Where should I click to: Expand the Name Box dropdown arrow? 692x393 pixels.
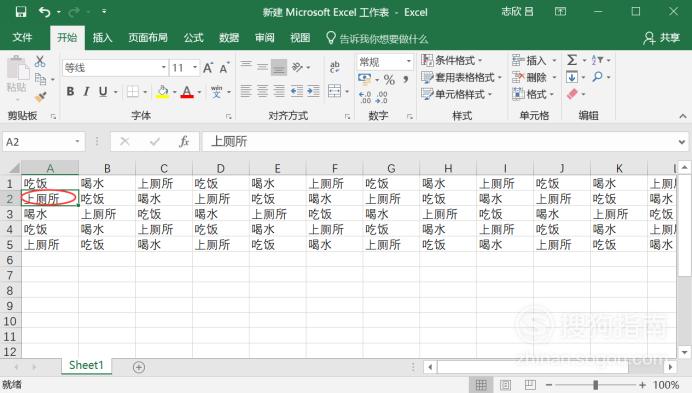[77, 142]
